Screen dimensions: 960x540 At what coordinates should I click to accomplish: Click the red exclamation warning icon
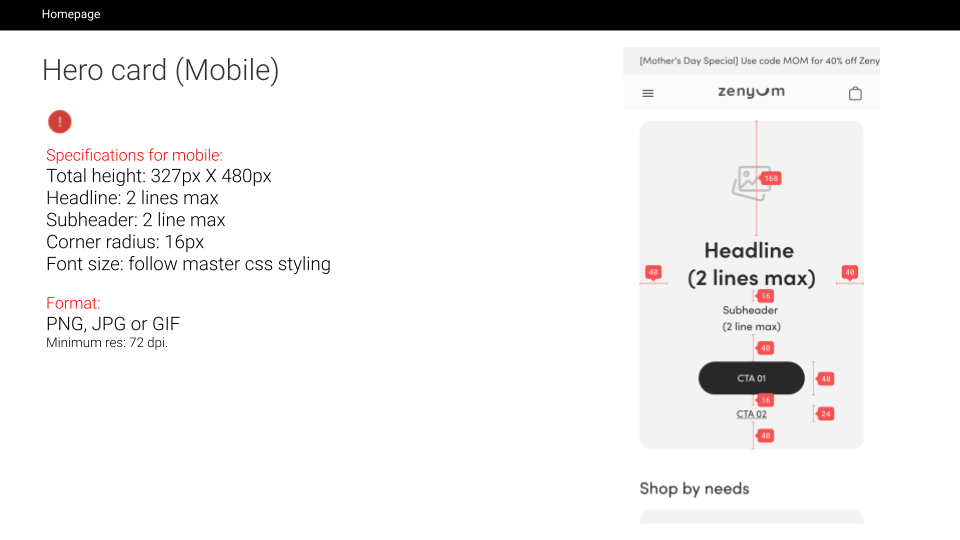[x=60, y=122]
